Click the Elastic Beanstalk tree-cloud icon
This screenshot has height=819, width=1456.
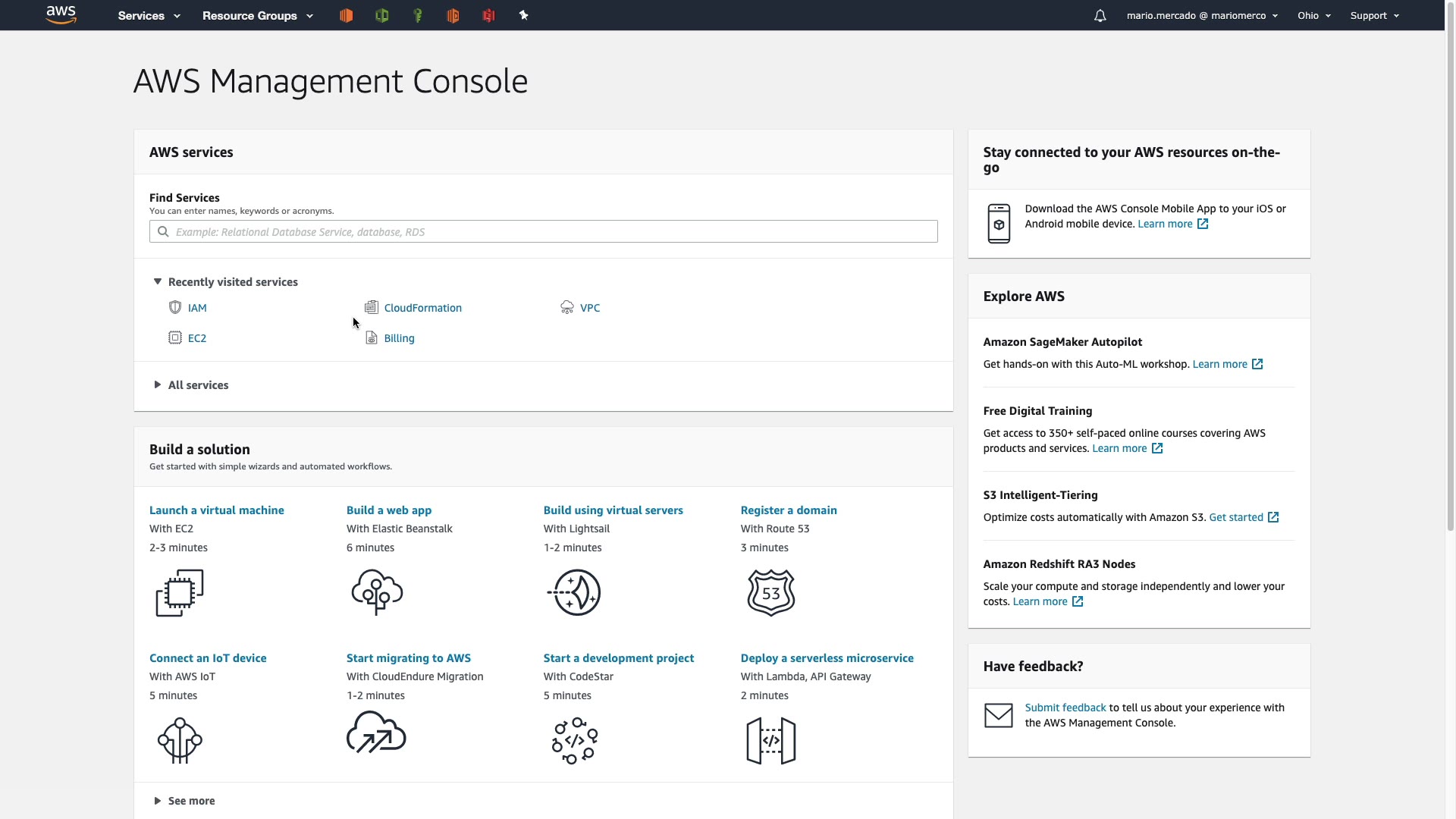click(377, 593)
